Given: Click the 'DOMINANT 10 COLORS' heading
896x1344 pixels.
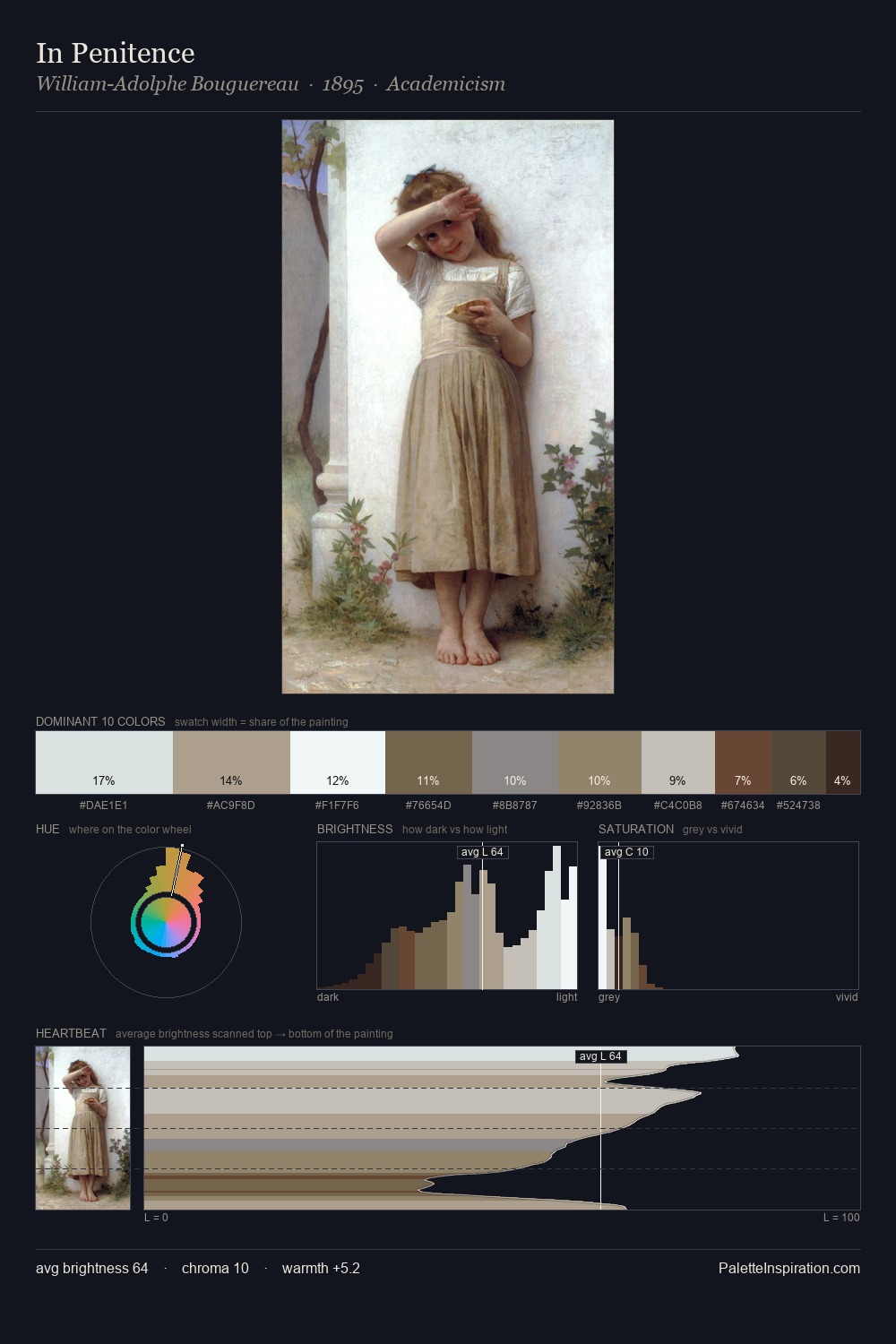Looking at the screenshot, I should 100,721.
